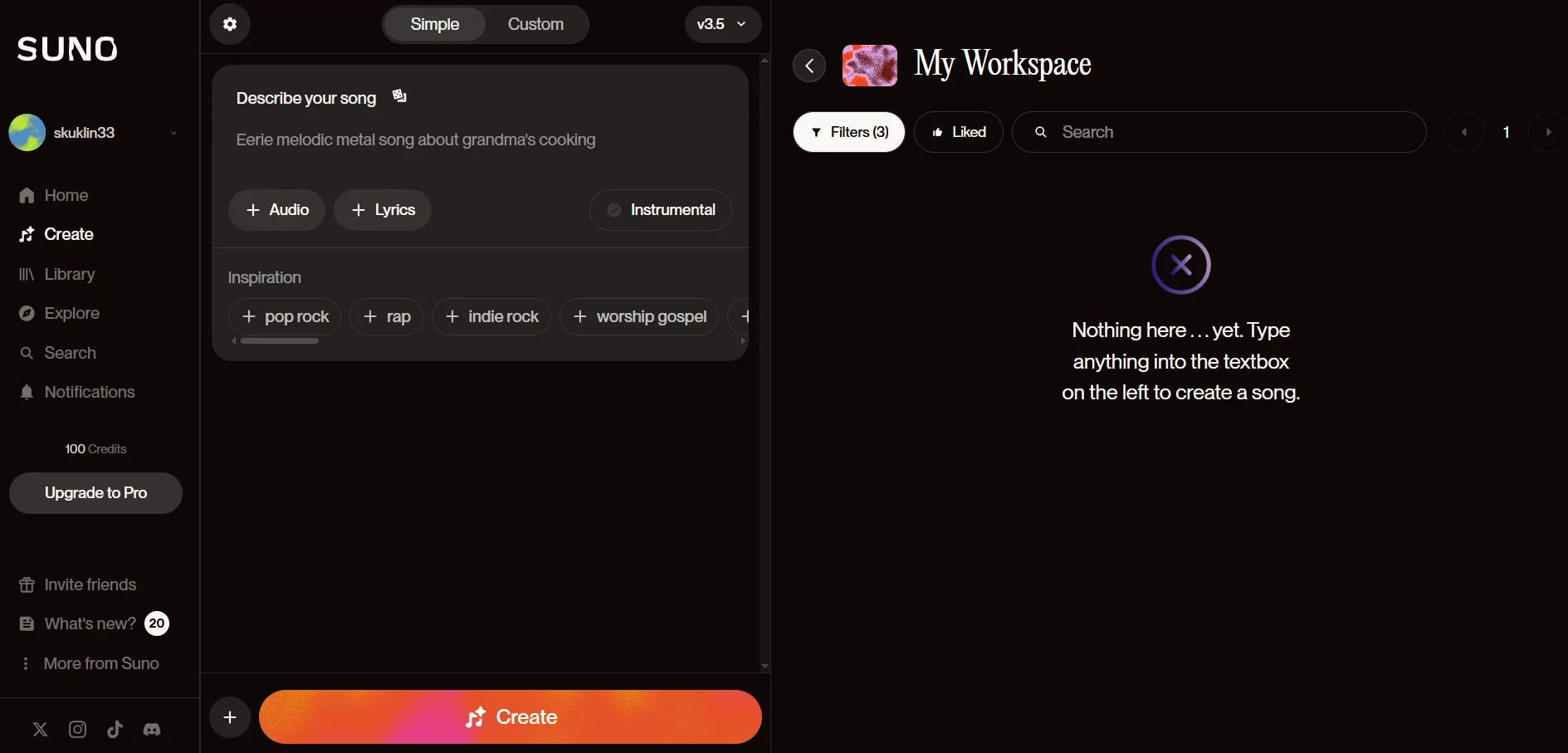Click the inspiration tags horizontal scrollbar
Screen dimensions: 1568x753
click(x=280, y=340)
